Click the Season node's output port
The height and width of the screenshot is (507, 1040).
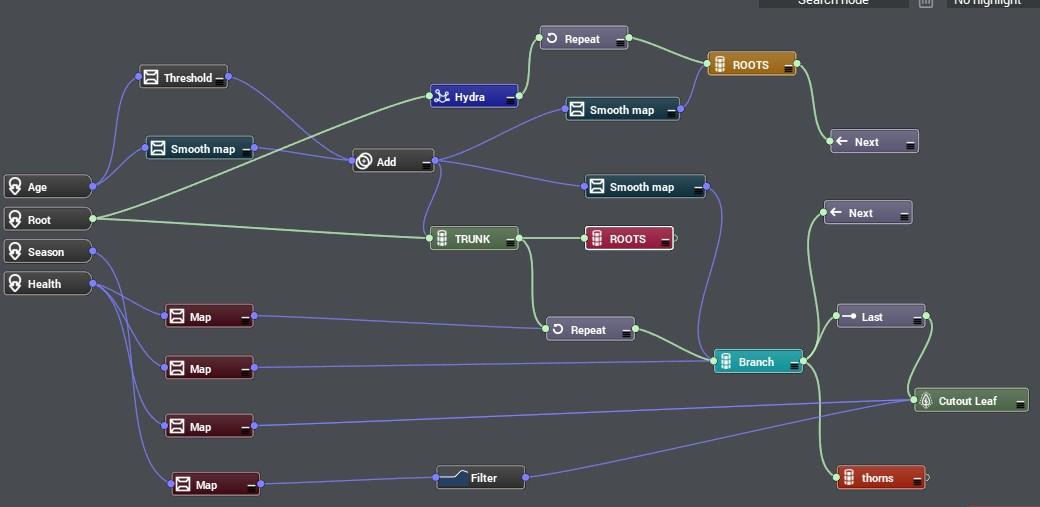92,251
